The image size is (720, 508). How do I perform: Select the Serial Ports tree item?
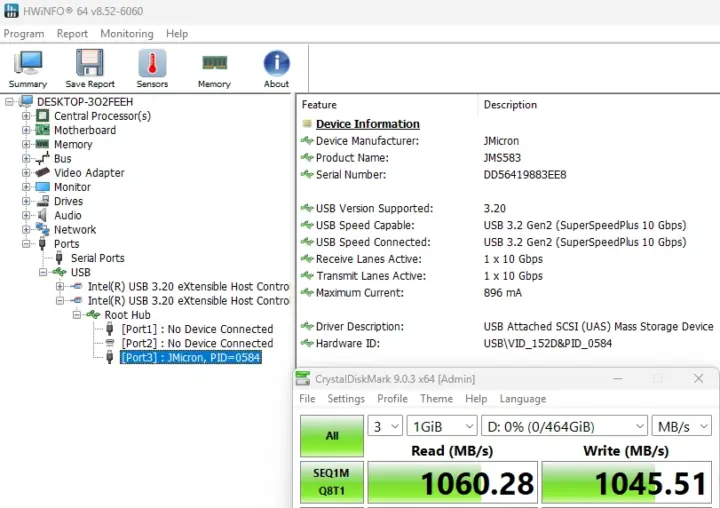[97, 258]
